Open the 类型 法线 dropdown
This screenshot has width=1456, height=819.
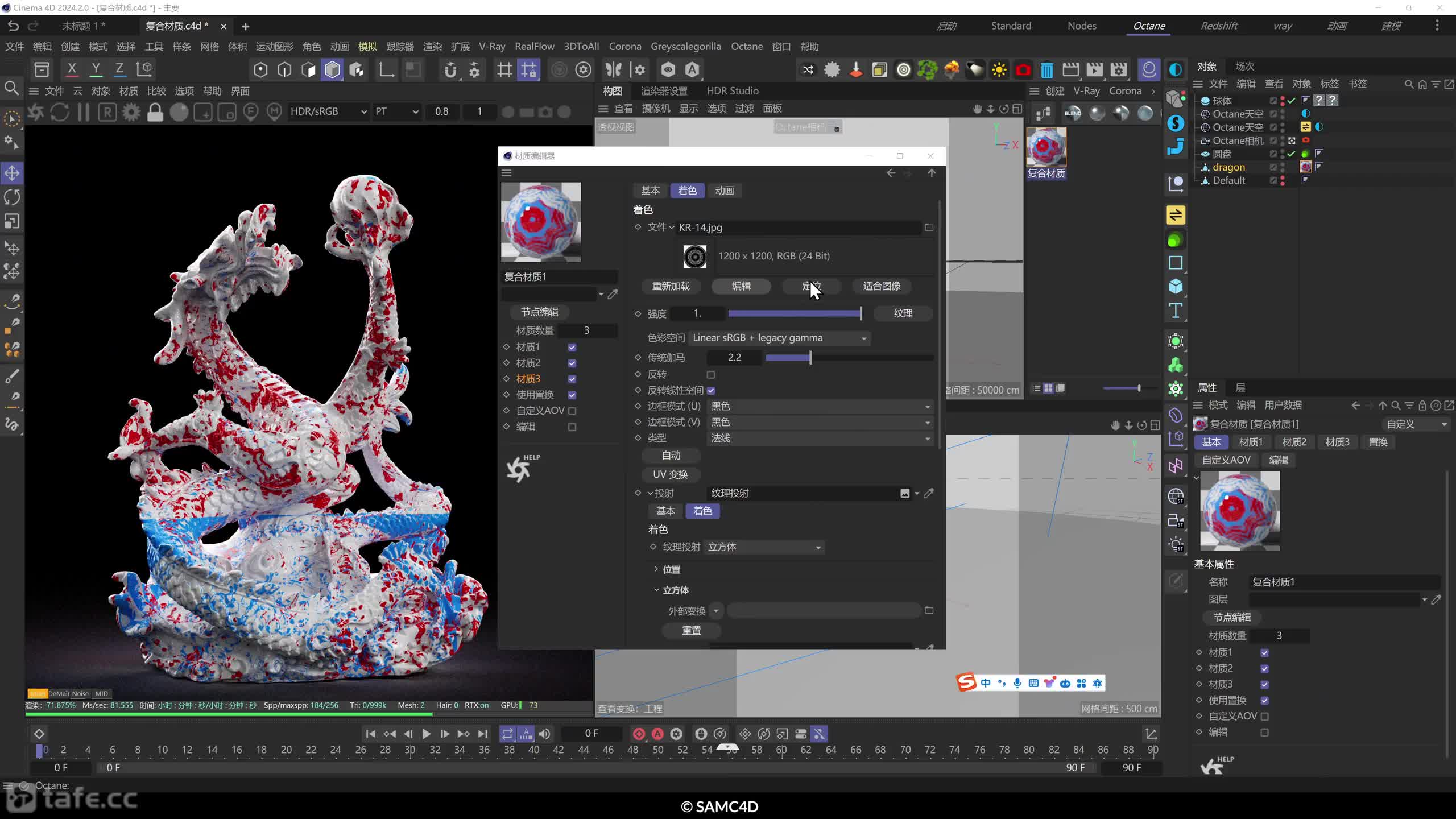pyautogui.click(x=820, y=438)
